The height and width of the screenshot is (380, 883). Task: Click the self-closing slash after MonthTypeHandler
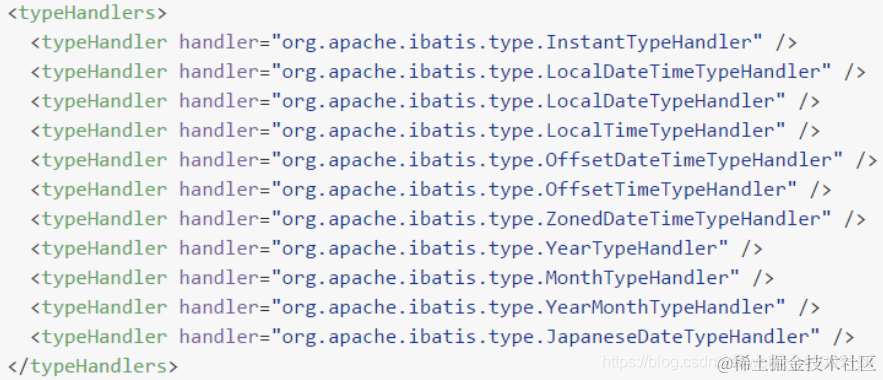click(759, 278)
